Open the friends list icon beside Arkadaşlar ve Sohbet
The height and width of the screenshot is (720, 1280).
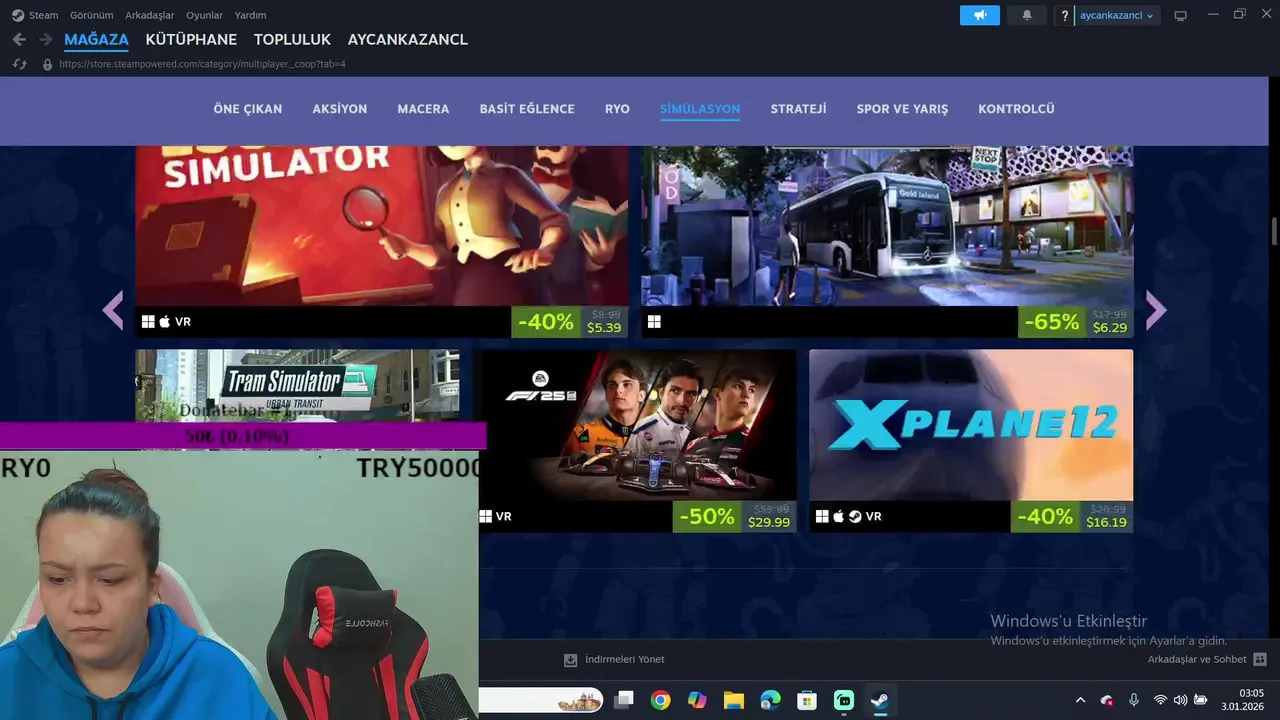click(1260, 660)
